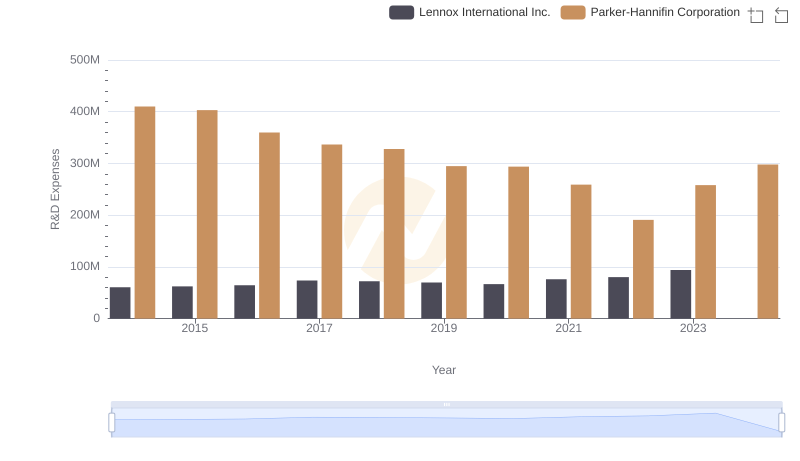800x461 pixels.
Task: Click the last Parker-Hannifin bar at right edge
Action: (767, 242)
